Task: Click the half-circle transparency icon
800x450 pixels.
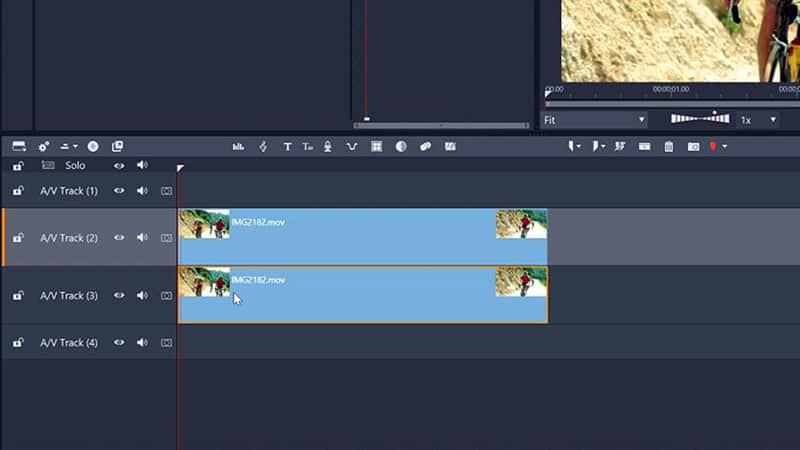Action: click(401, 147)
